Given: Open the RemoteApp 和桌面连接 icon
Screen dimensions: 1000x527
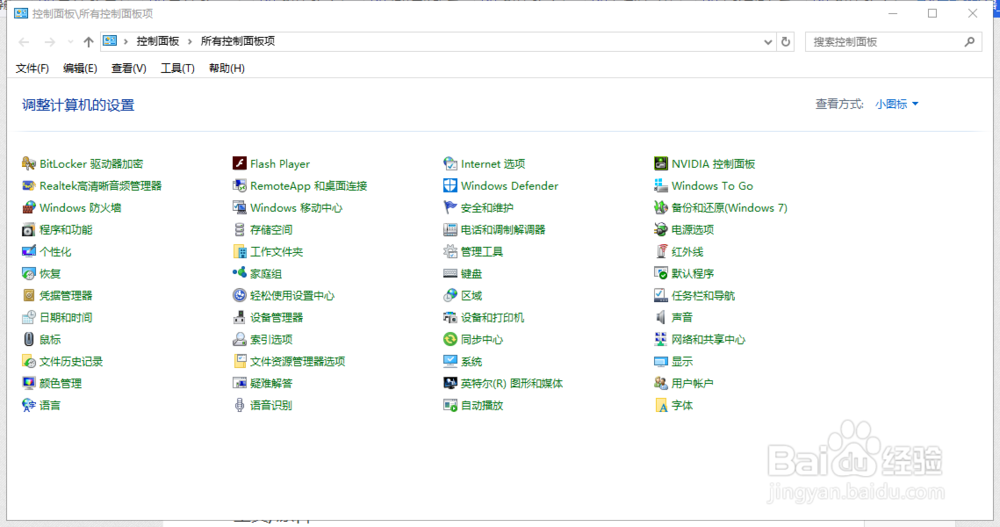Looking at the screenshot, I should (x=239, y=186).
